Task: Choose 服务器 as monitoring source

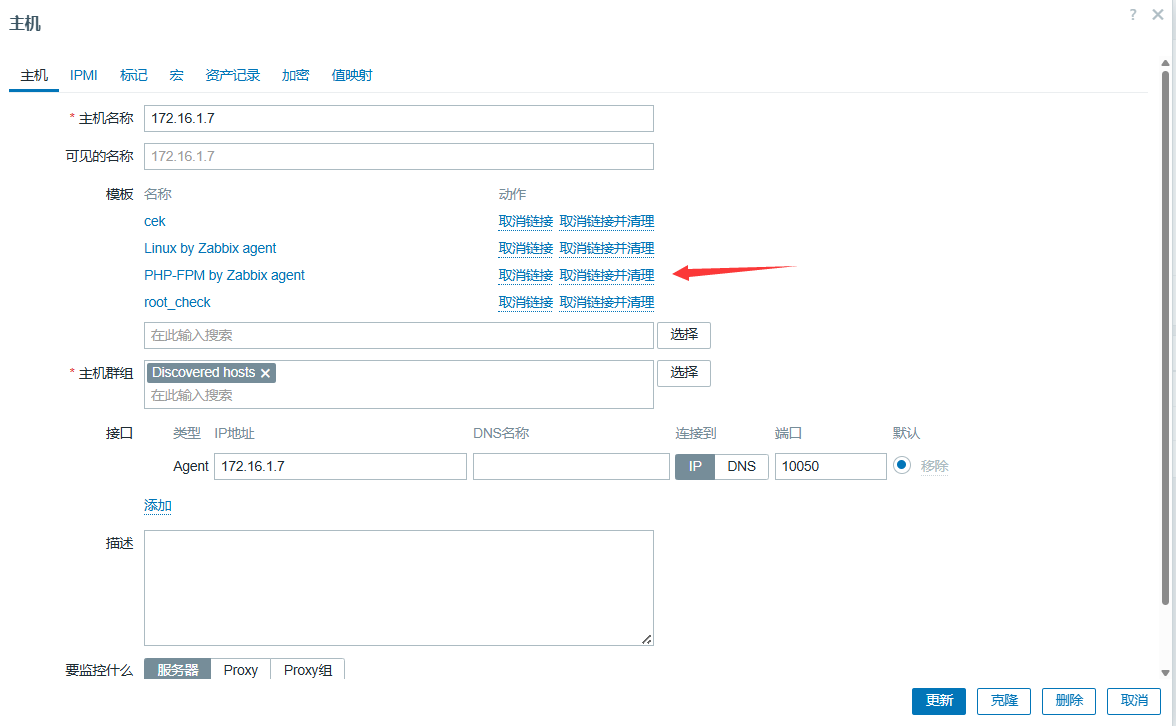Action: [x=178, y=670]
